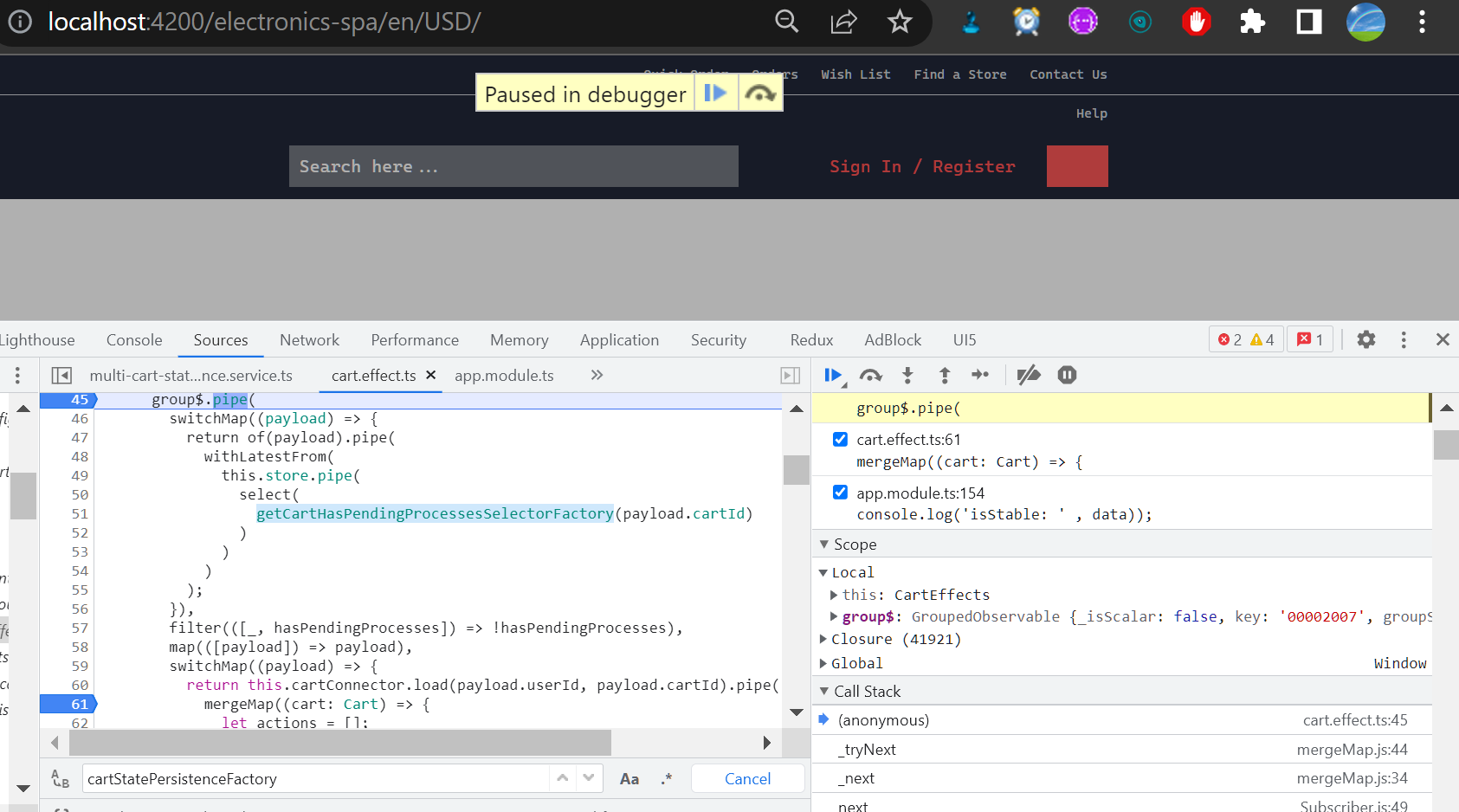The width and height of the screenshot is (1459, 812).
Task: Step into next function call
Action: pyautogui.click(x=907, y=375)
